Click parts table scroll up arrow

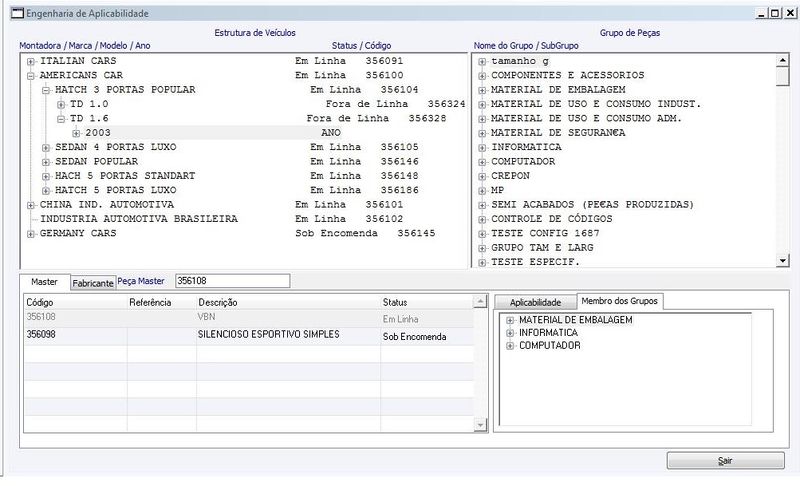[x=481, y=302]
